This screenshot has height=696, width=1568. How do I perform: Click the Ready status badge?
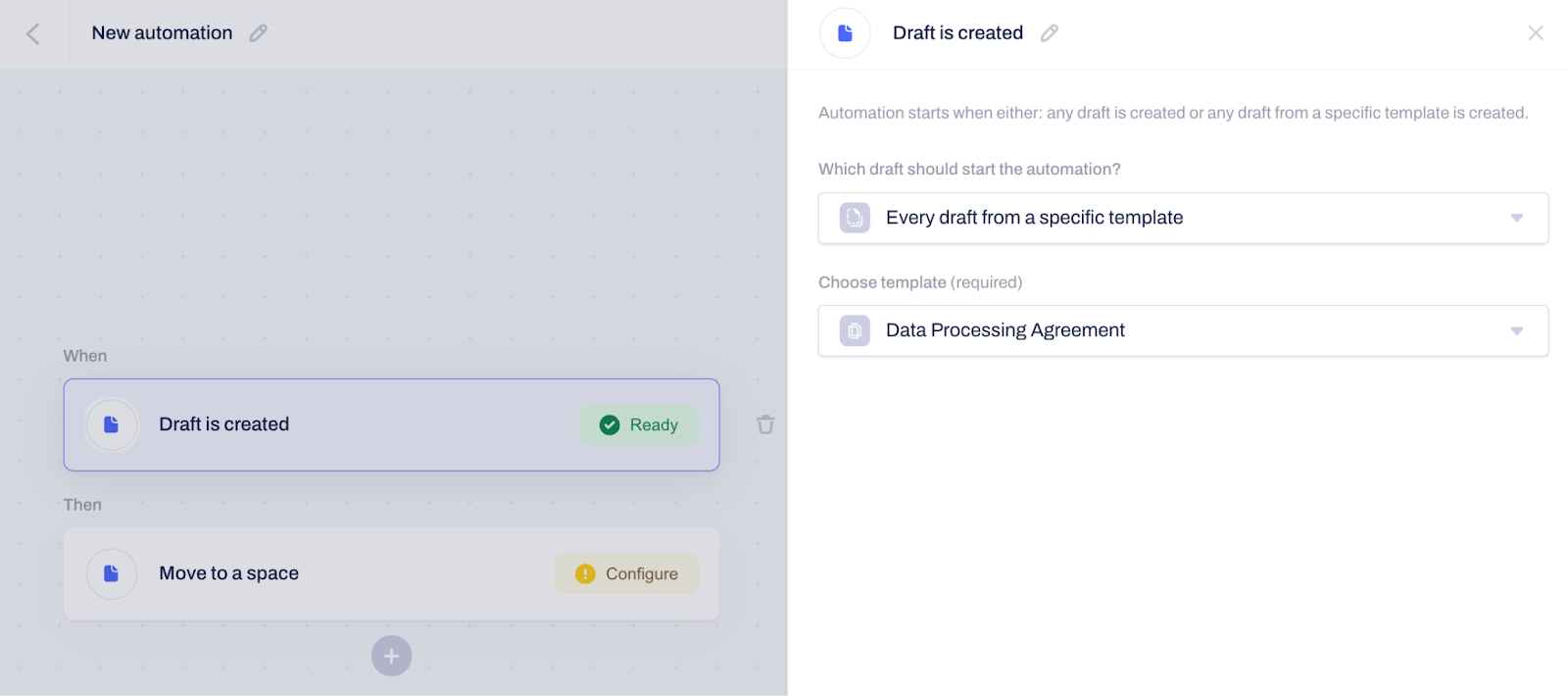[639, 424]
